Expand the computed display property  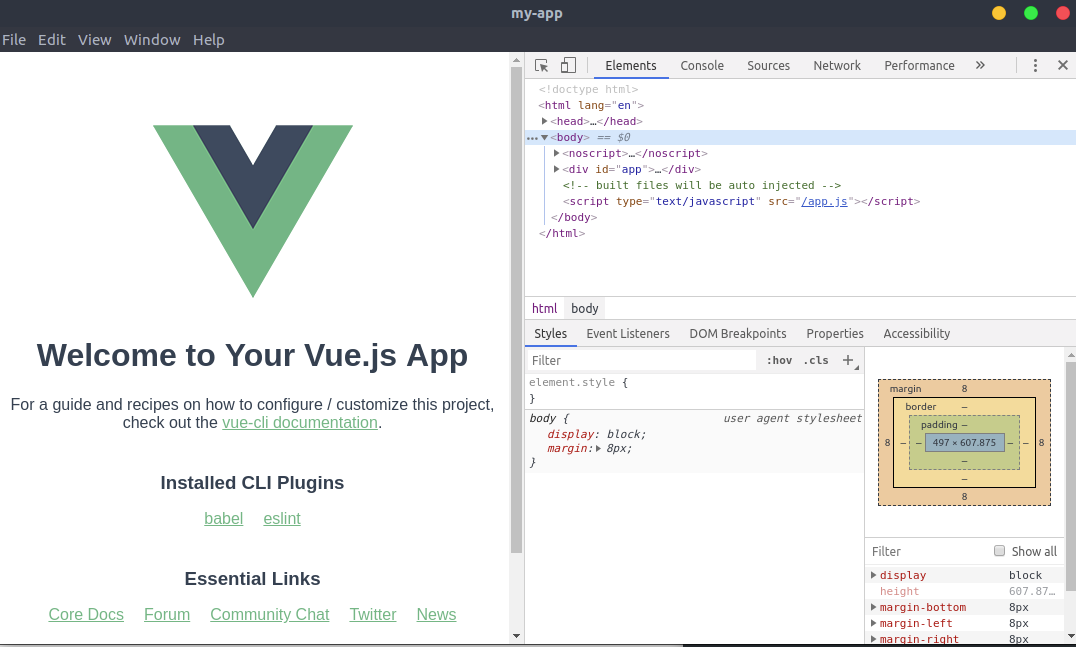[874, 575]
